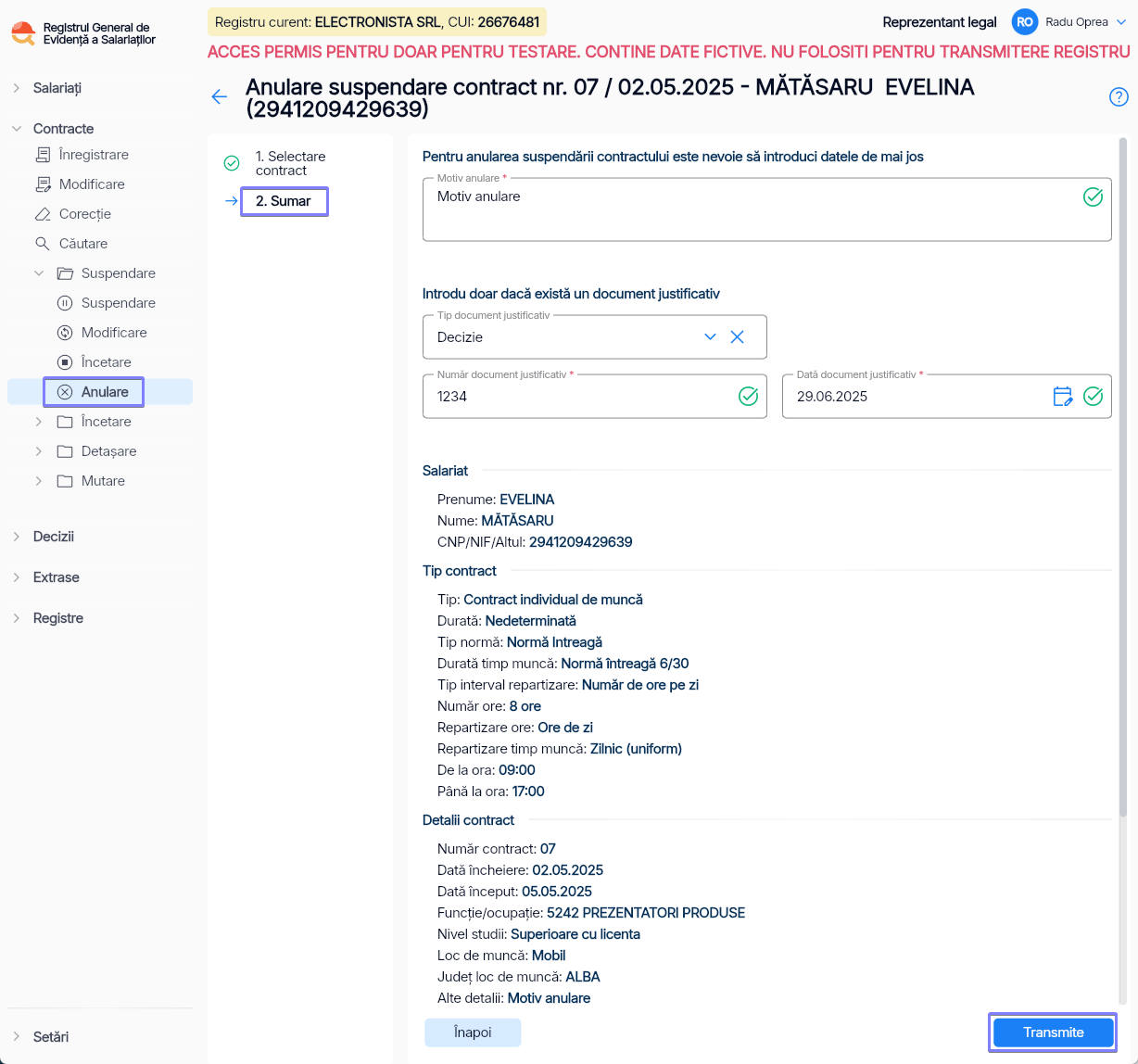Click the REVISAL logo icon
Screen dimensions: 1138x1064
click(x=23, y=33)
